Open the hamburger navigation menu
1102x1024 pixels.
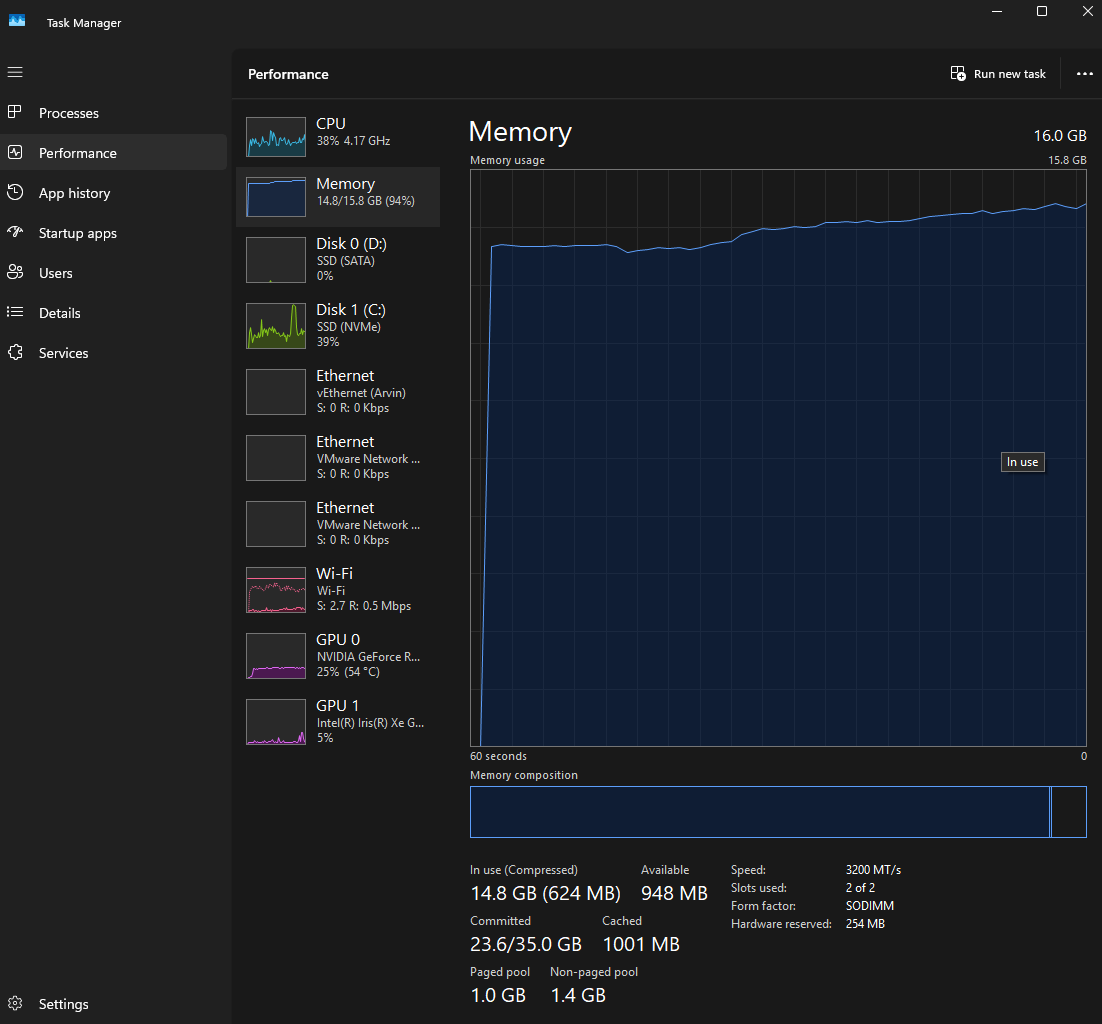(x=15, y=72)
